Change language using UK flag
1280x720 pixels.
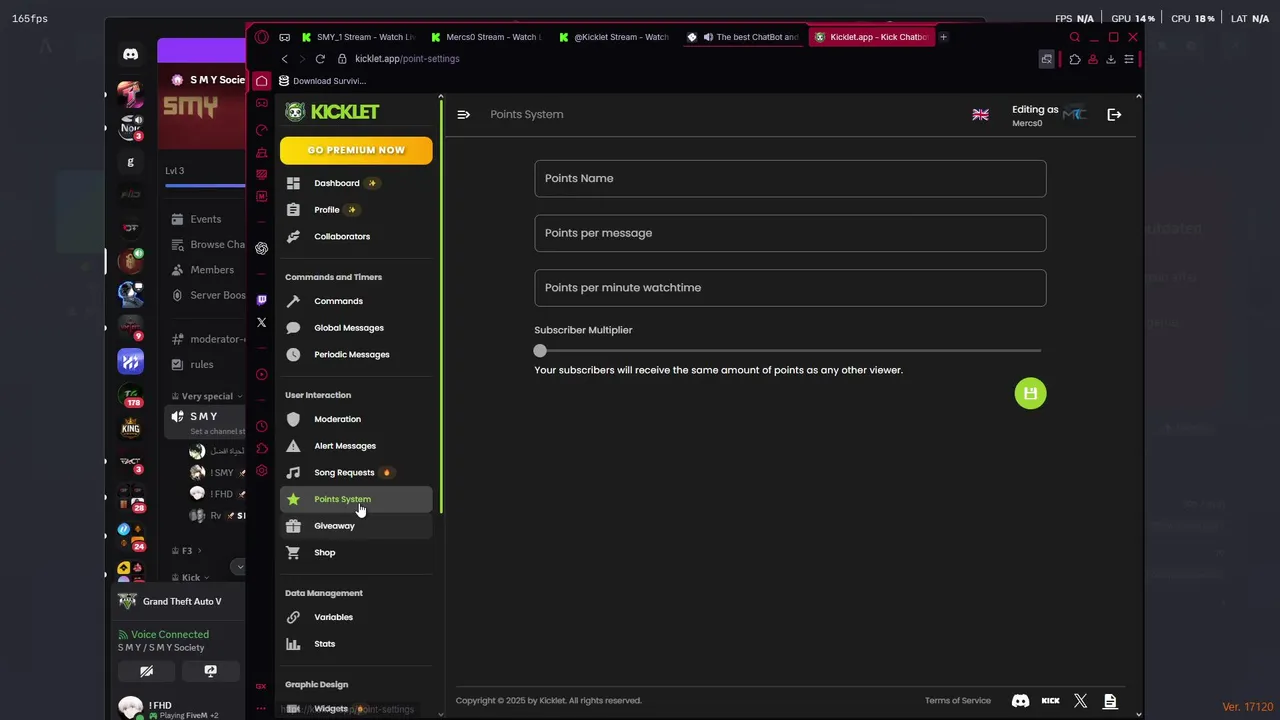pos(980,115)
